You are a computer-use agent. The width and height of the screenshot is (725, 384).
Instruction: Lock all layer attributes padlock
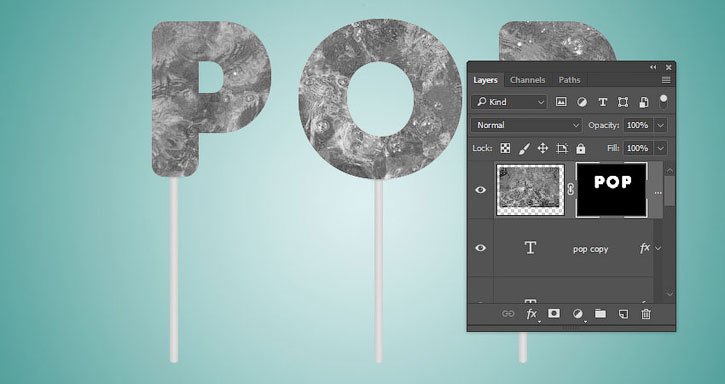[581, 148]
